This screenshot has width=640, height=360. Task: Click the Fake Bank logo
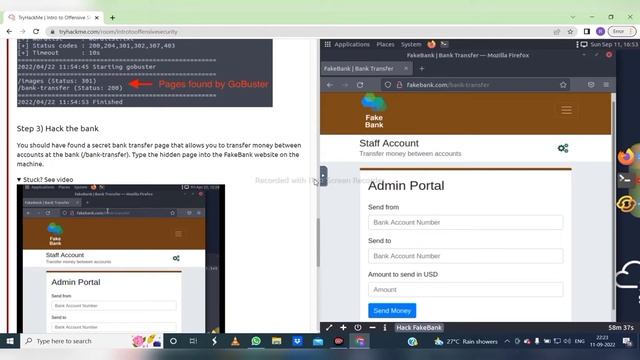[x=374, y=111]
